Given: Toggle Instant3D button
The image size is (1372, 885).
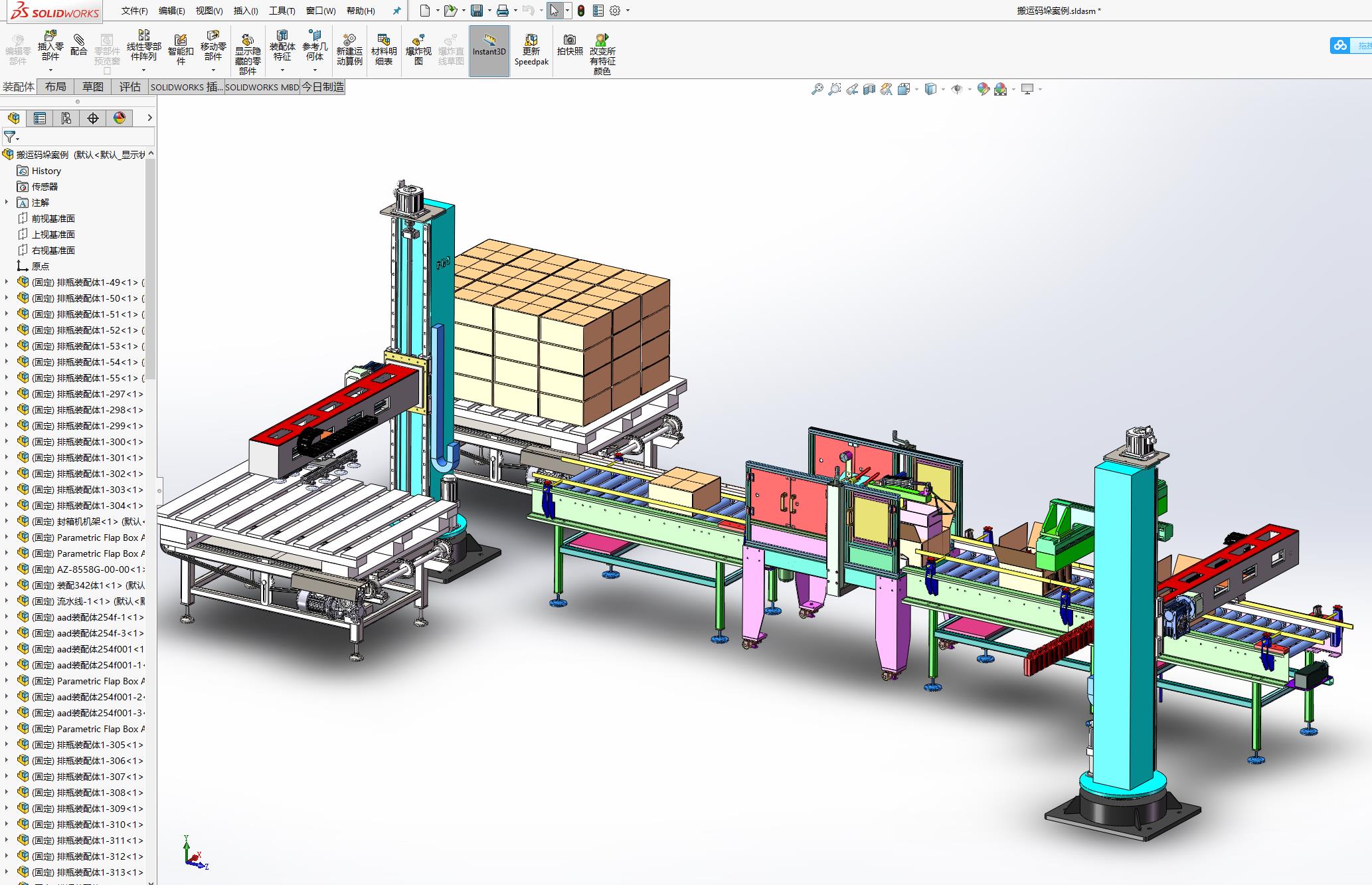Looking at the screenshot, I should point(489,50).
